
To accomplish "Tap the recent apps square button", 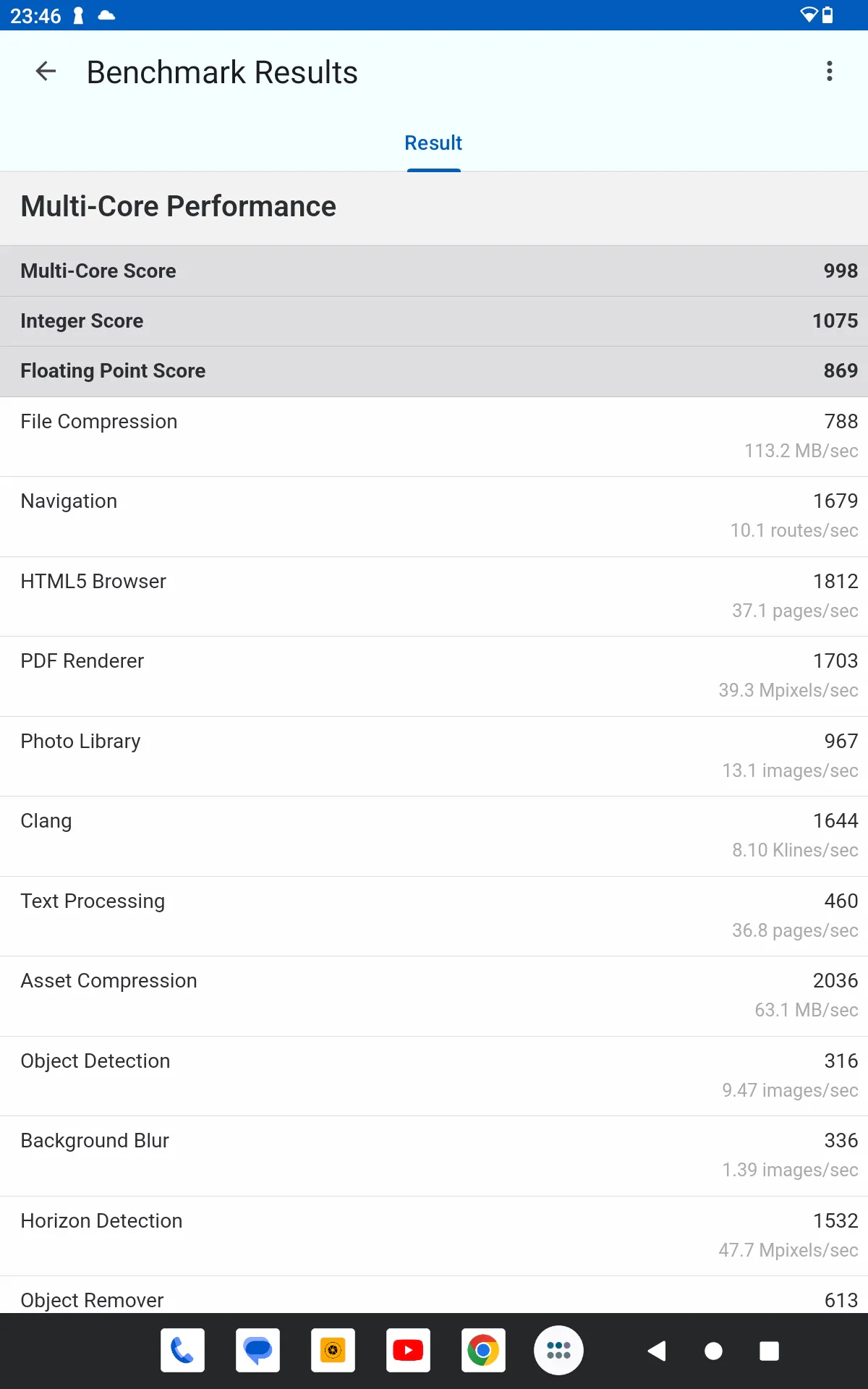I will [770, 1351].
